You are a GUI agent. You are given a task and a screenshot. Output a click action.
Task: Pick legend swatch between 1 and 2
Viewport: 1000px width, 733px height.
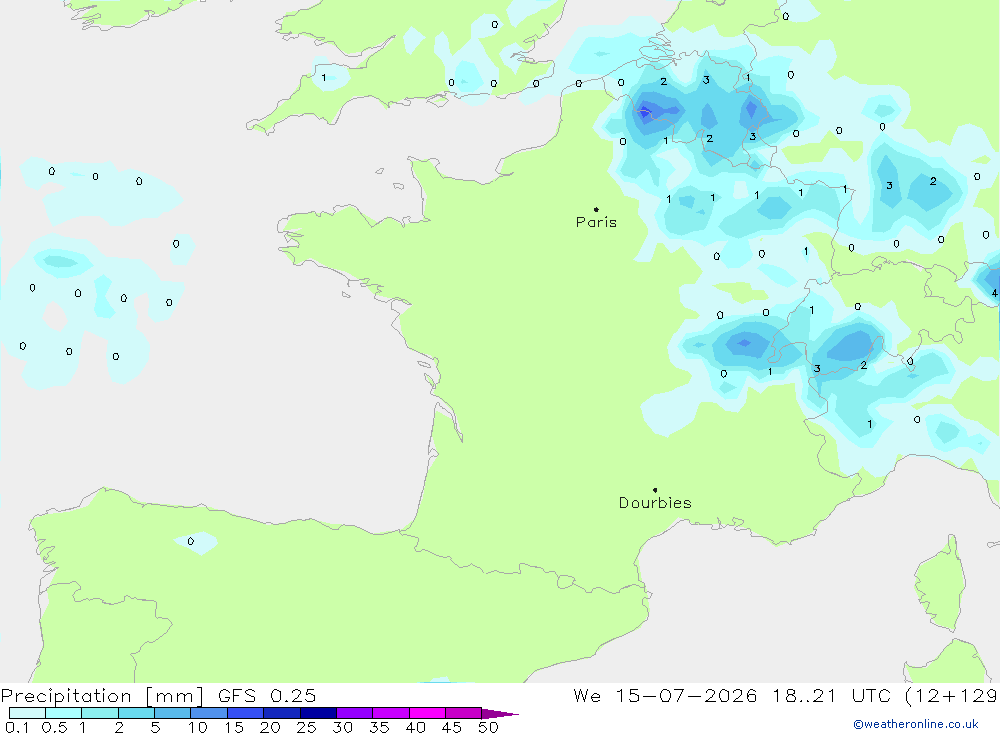pyautogui.click(x=100, y=713)
